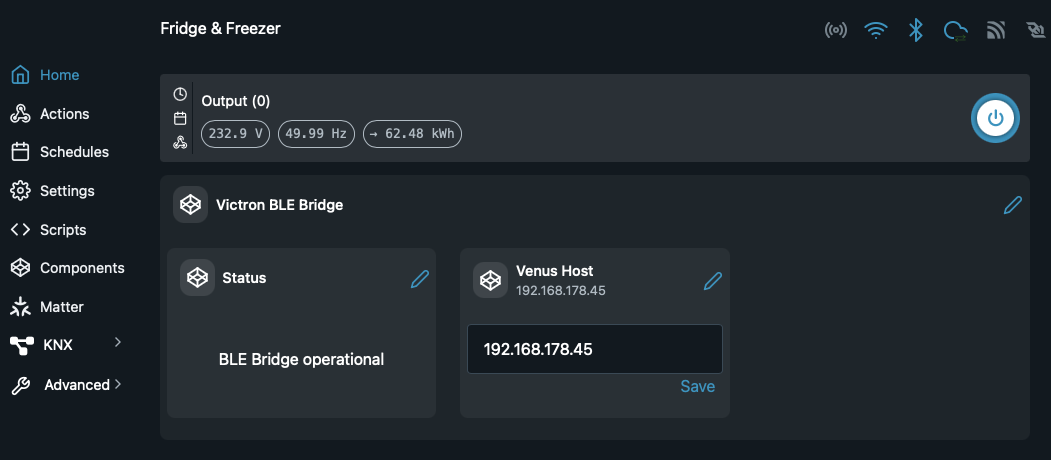This screenshot has width=1051, height=460.
Task: Toggle the Output power button
Action: coord(995,118)
